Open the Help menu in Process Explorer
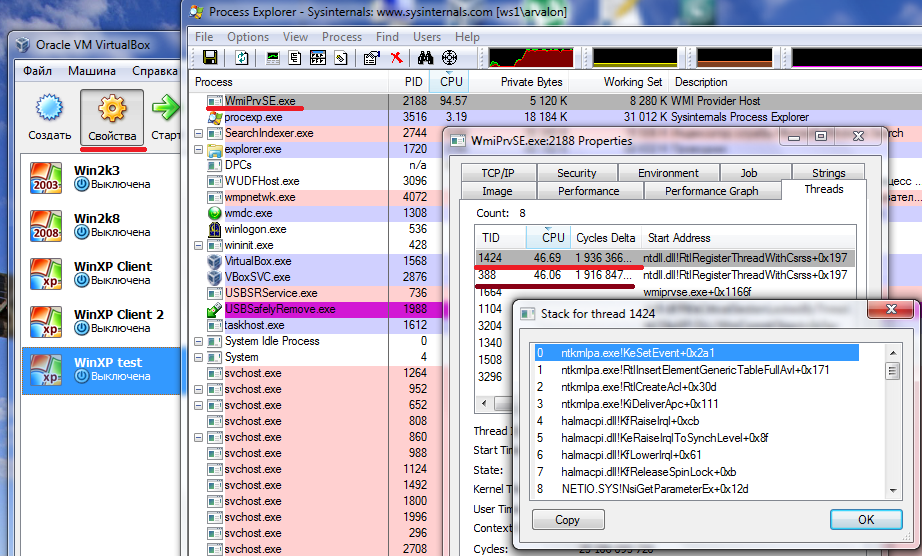The width and height of the screenshot is (922, 556). coord(467,36)
